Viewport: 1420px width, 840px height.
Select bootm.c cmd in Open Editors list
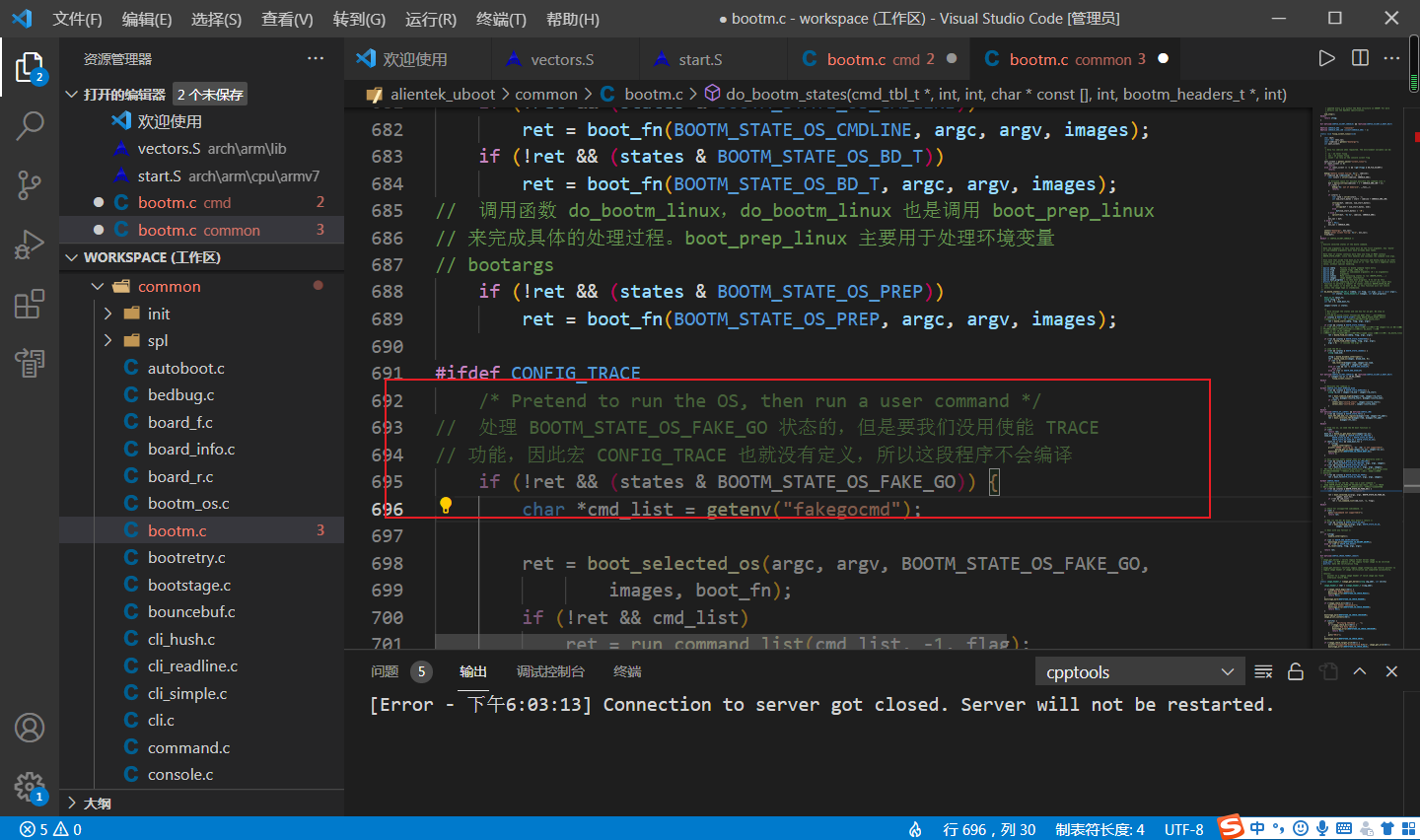tap(201, 202)
